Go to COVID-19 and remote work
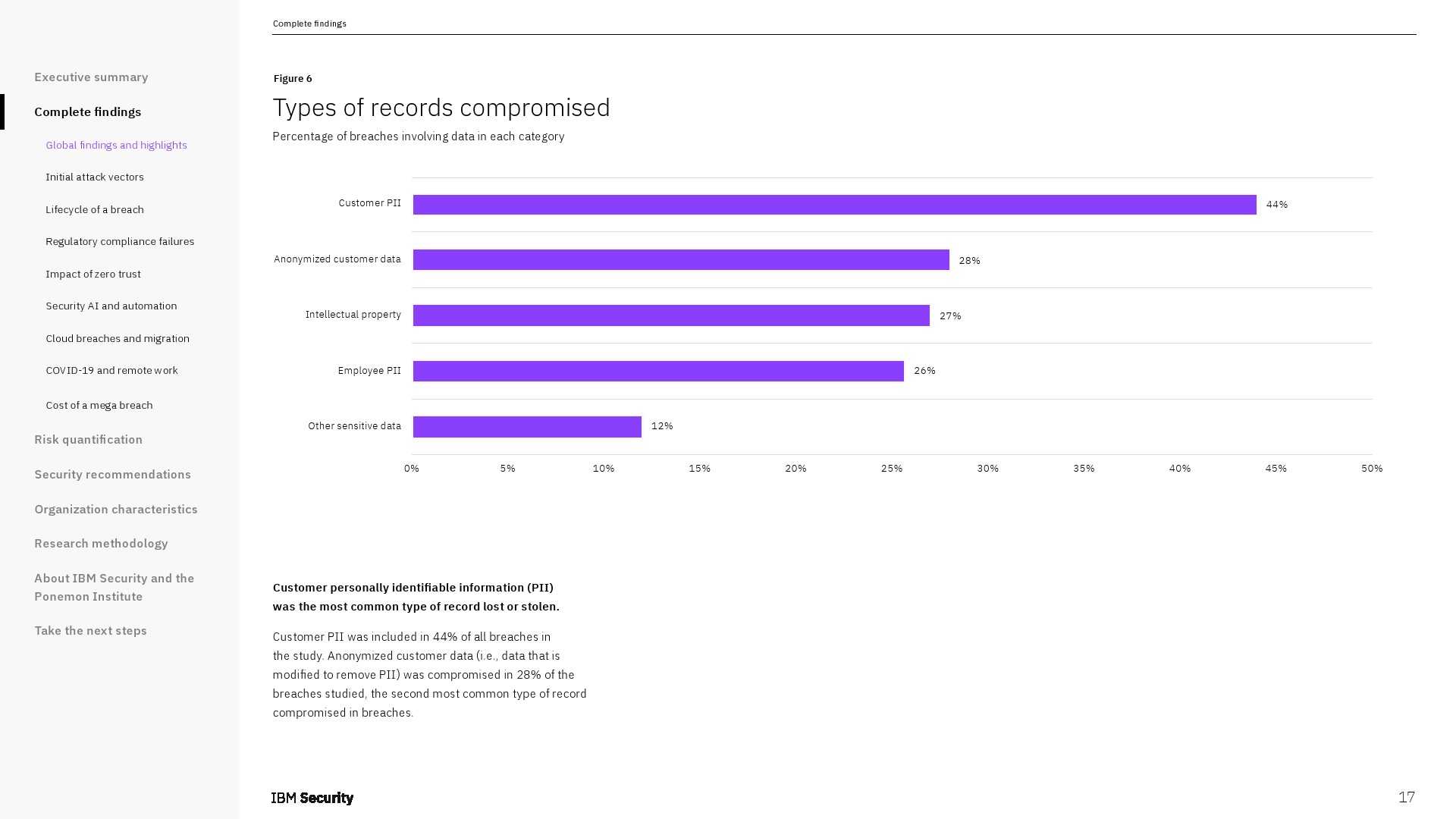Screen dimensions: 1456x819 click(x=111, y=371)
